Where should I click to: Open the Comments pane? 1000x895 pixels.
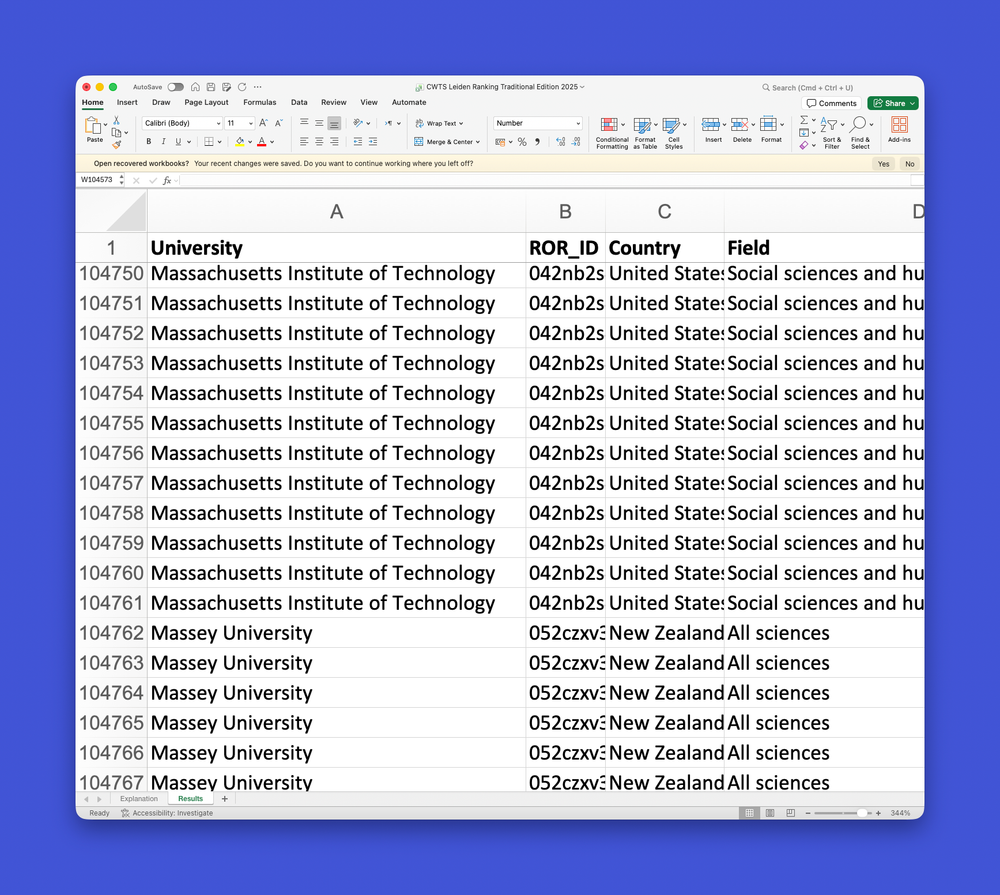tap(831, 103)
